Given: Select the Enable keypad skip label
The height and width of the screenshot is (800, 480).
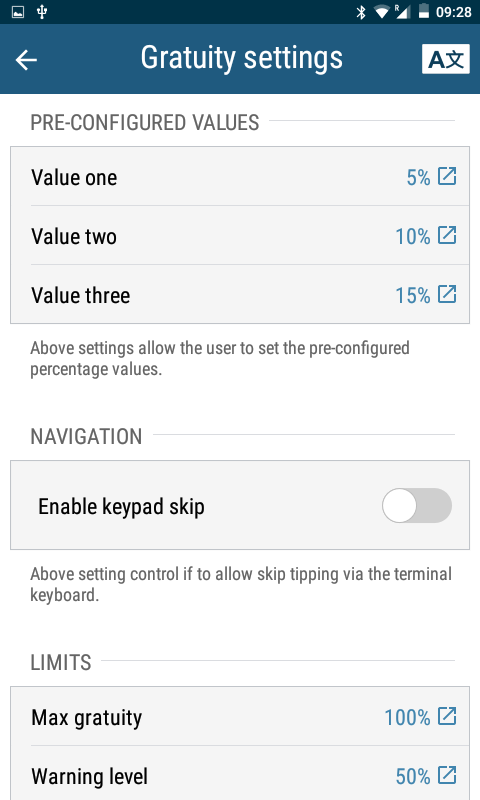Looking at the screenshot, I should [x=121, y=507].
